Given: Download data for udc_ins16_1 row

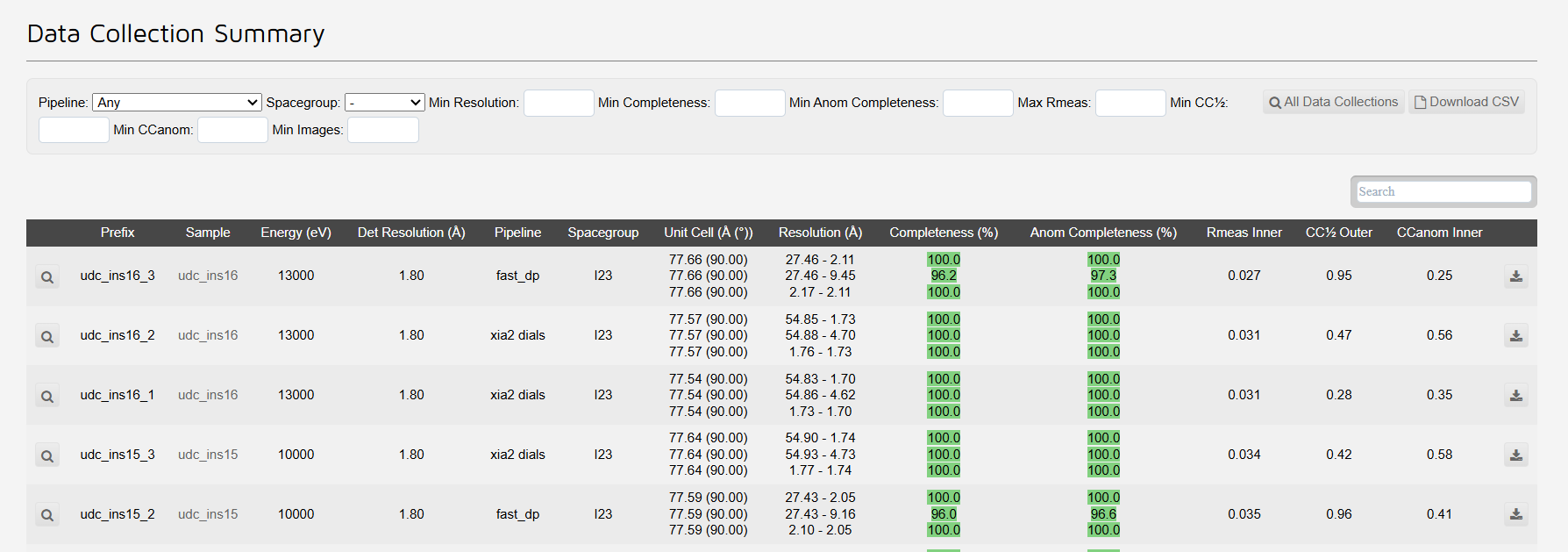Looking at the screenshot, I should click(x=1515, y=395).
